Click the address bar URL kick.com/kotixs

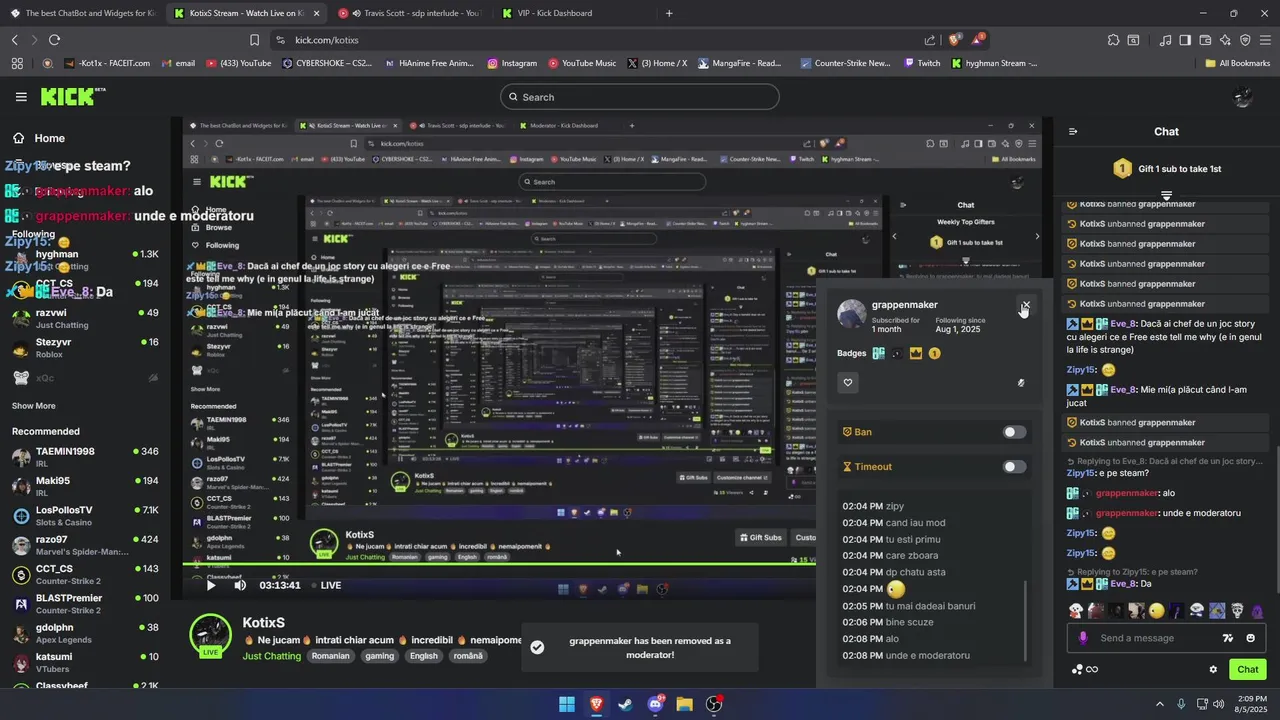pos(327,40)
